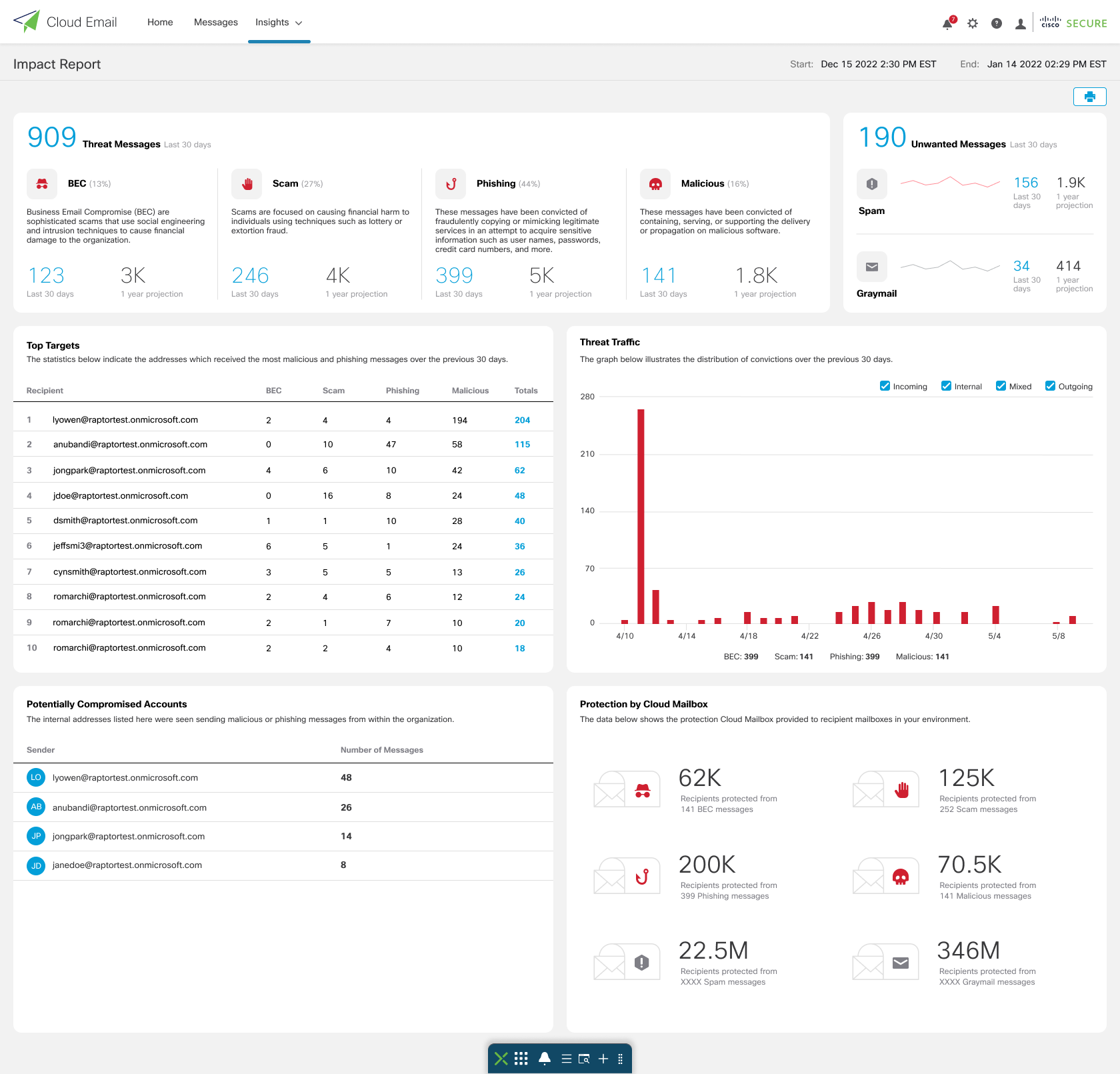
Task: Uncheck the Internal traffic checkbox
Action: [x=946, y=386]
